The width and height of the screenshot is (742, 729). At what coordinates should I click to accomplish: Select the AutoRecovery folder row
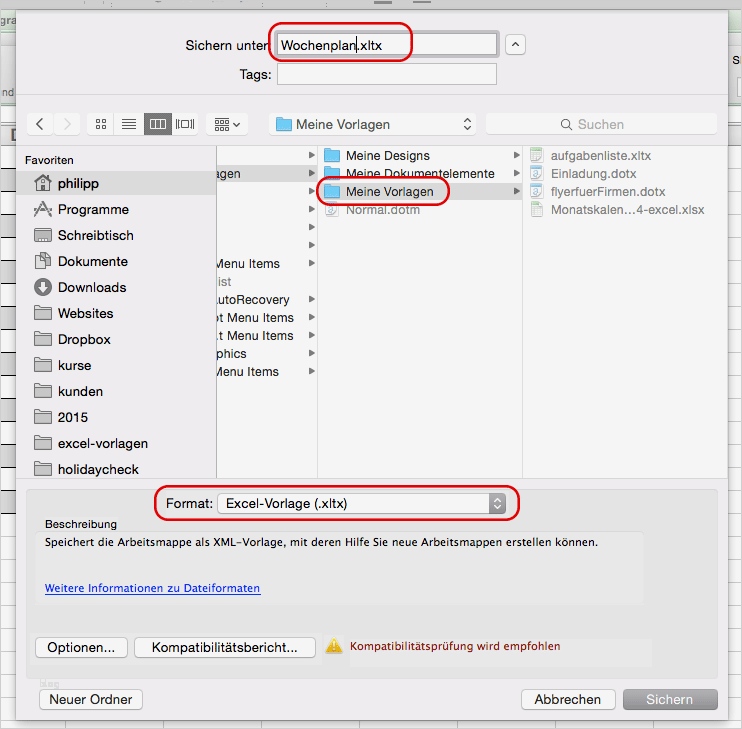266,299
